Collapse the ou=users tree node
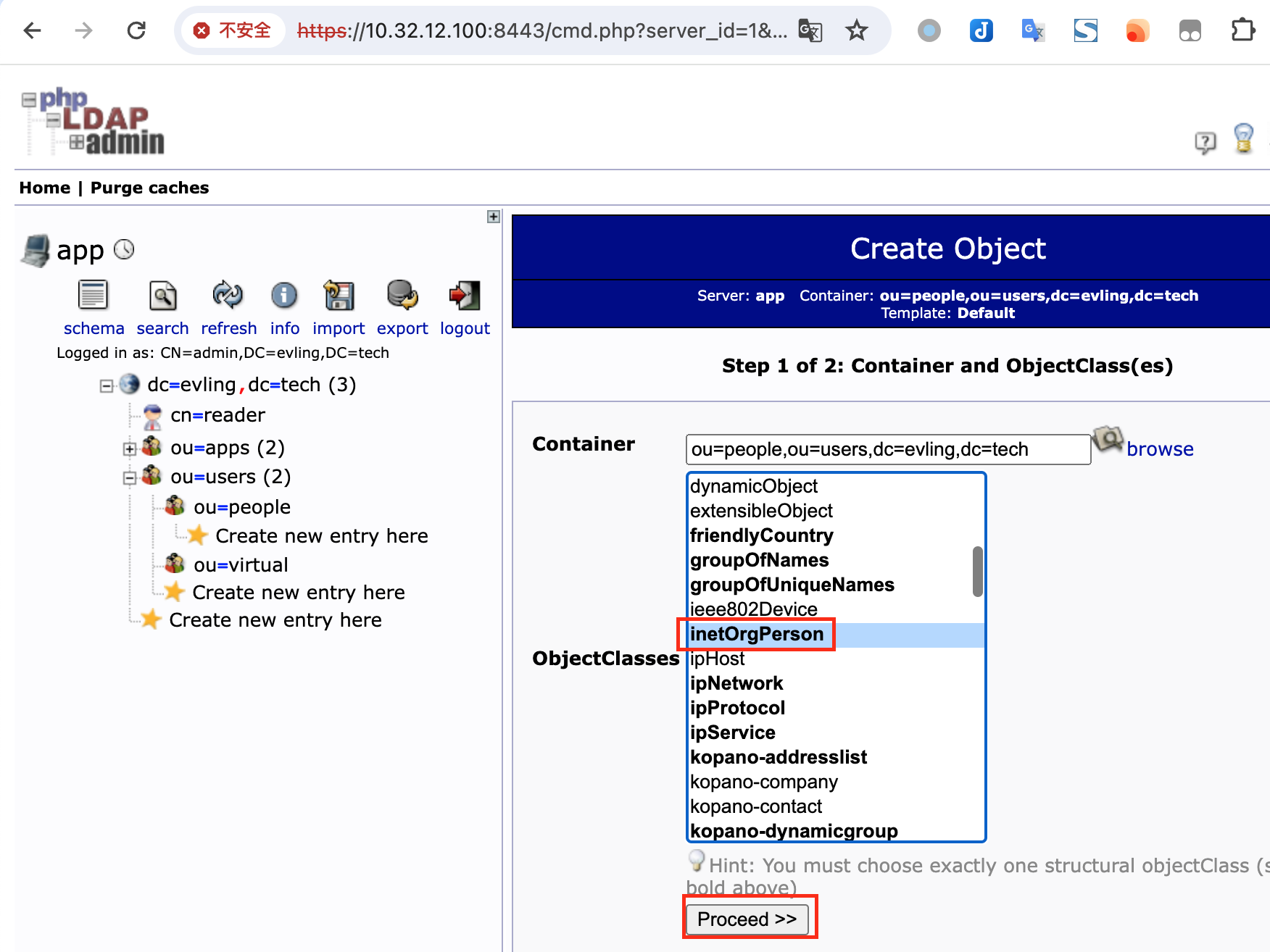This screenshot has width=1270, height=952. click(130, 477)
